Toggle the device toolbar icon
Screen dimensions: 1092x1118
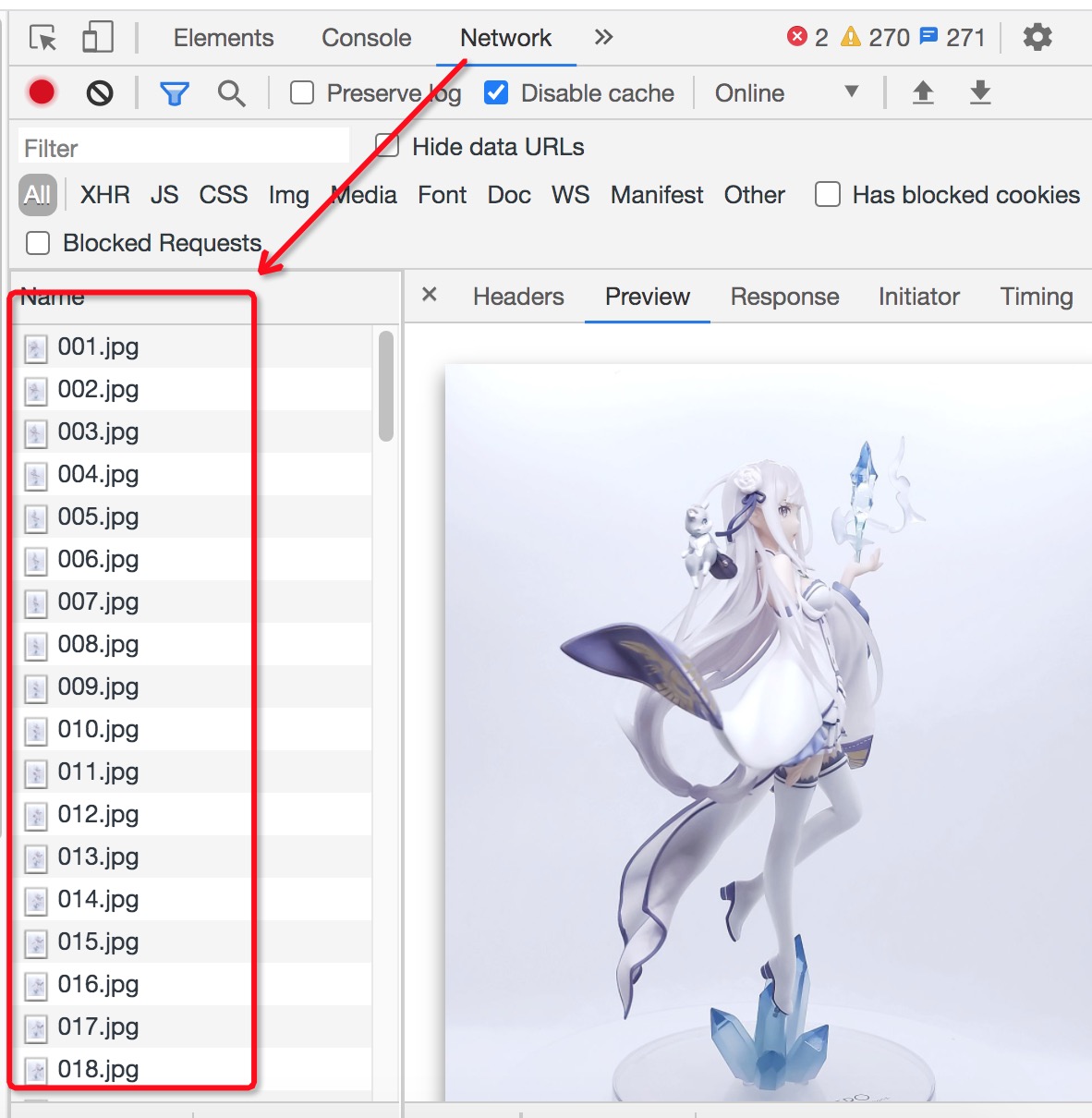coord(97,38)
